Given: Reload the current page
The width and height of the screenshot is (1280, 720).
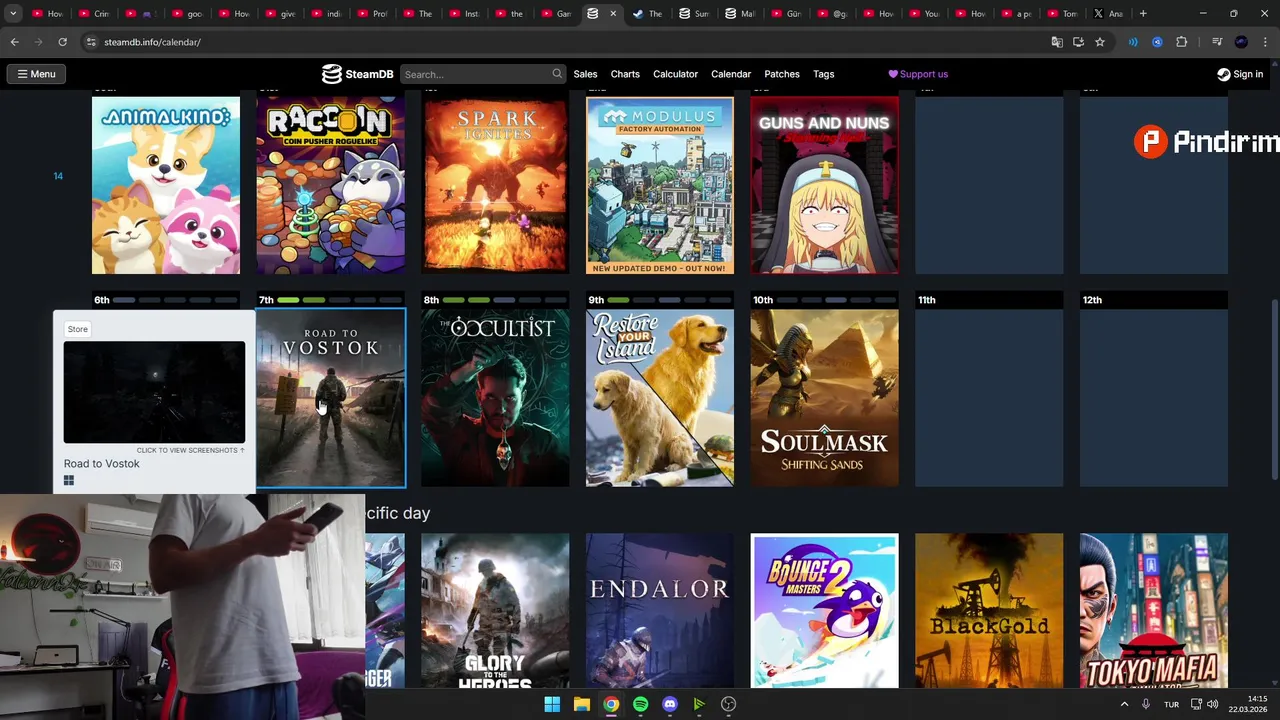Looking at the screenshot, I should 62,42.
